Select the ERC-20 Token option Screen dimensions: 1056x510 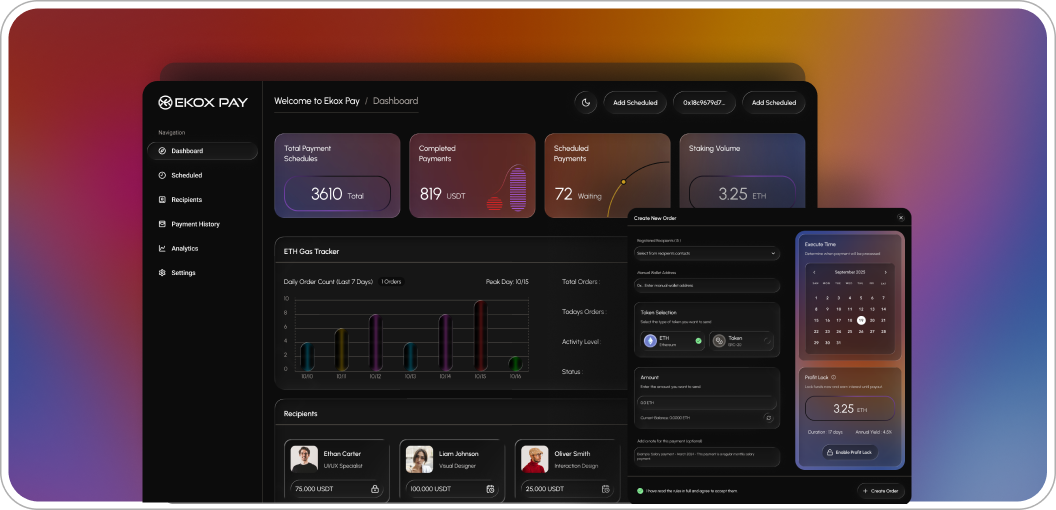(x=742, y=341)
